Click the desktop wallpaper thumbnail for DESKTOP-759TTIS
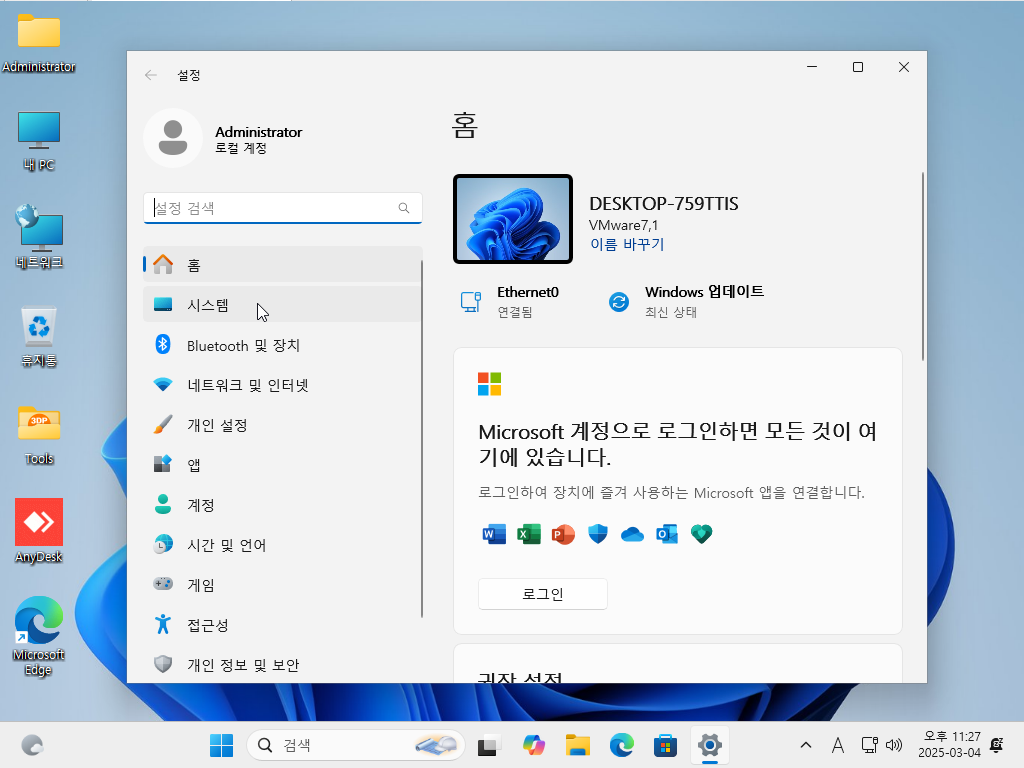The height and width of the screenshot is (768, 1024). point(513,219)
